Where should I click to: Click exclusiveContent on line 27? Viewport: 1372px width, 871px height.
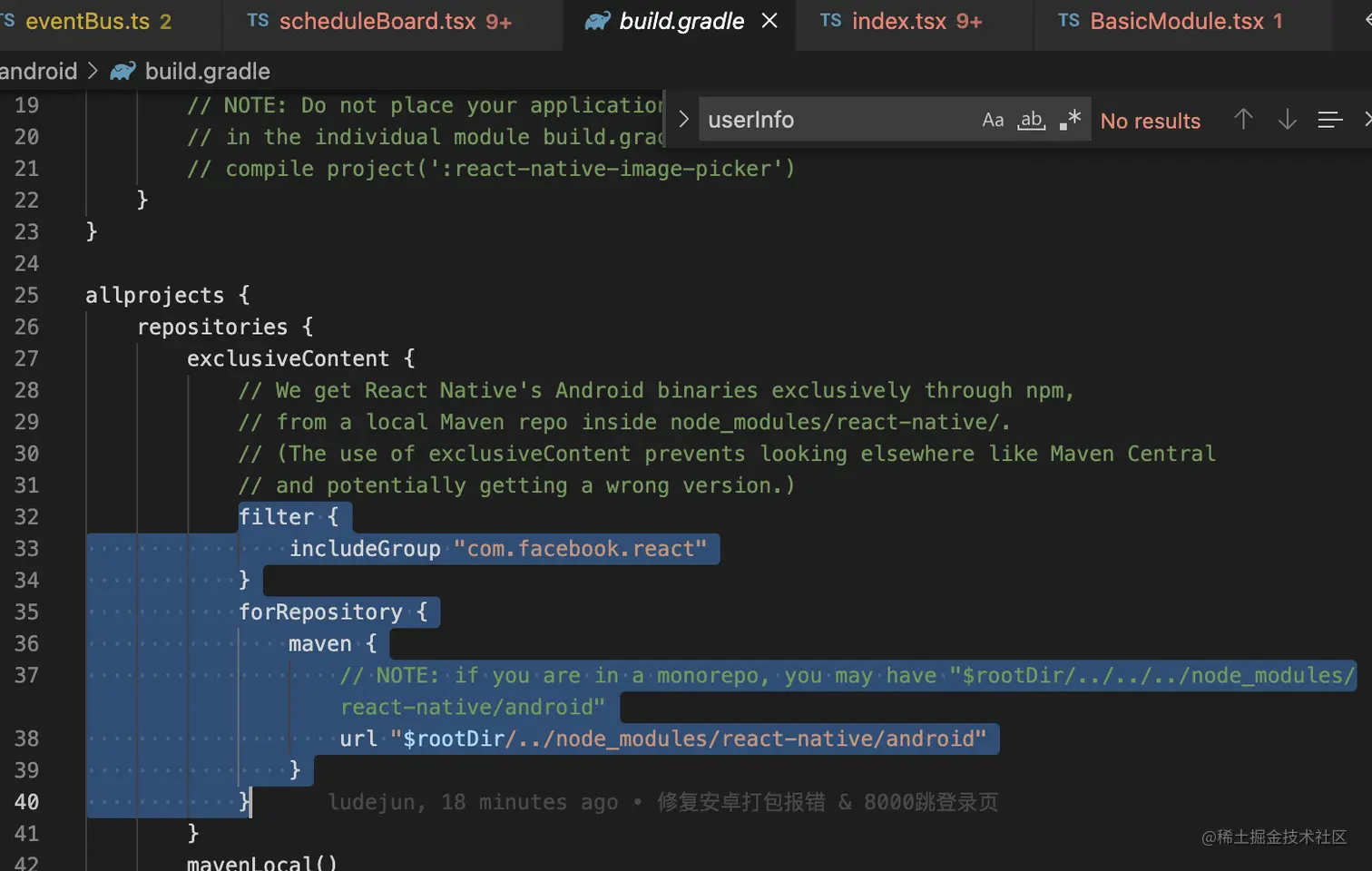pyautogui.click(x=288, y=358)
